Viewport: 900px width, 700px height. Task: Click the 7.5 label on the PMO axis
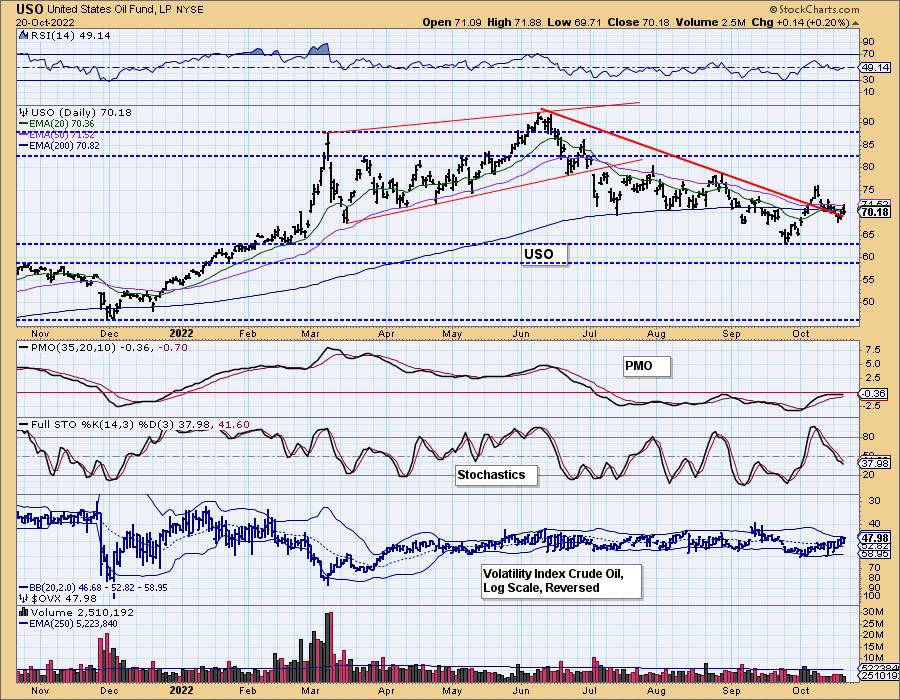(872, 350)
